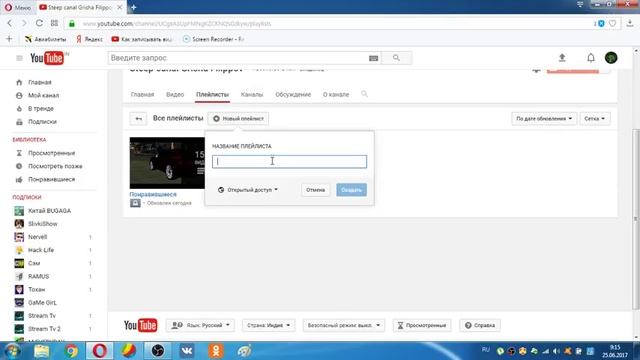Open the Безопасный режим dropdown
Image resolution: width=640 pixels, height=360 pixels.
[x=344, y=325]
